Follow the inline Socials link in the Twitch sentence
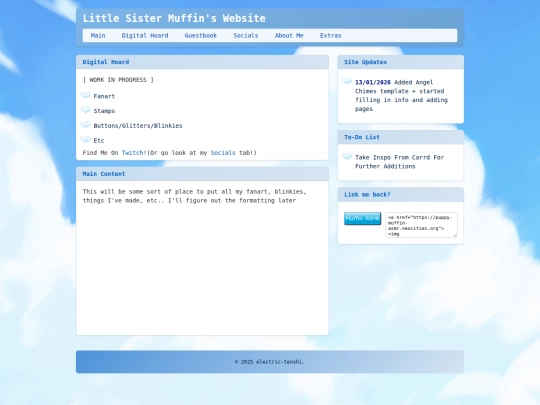540x405 pixels. tap(223, 153)
